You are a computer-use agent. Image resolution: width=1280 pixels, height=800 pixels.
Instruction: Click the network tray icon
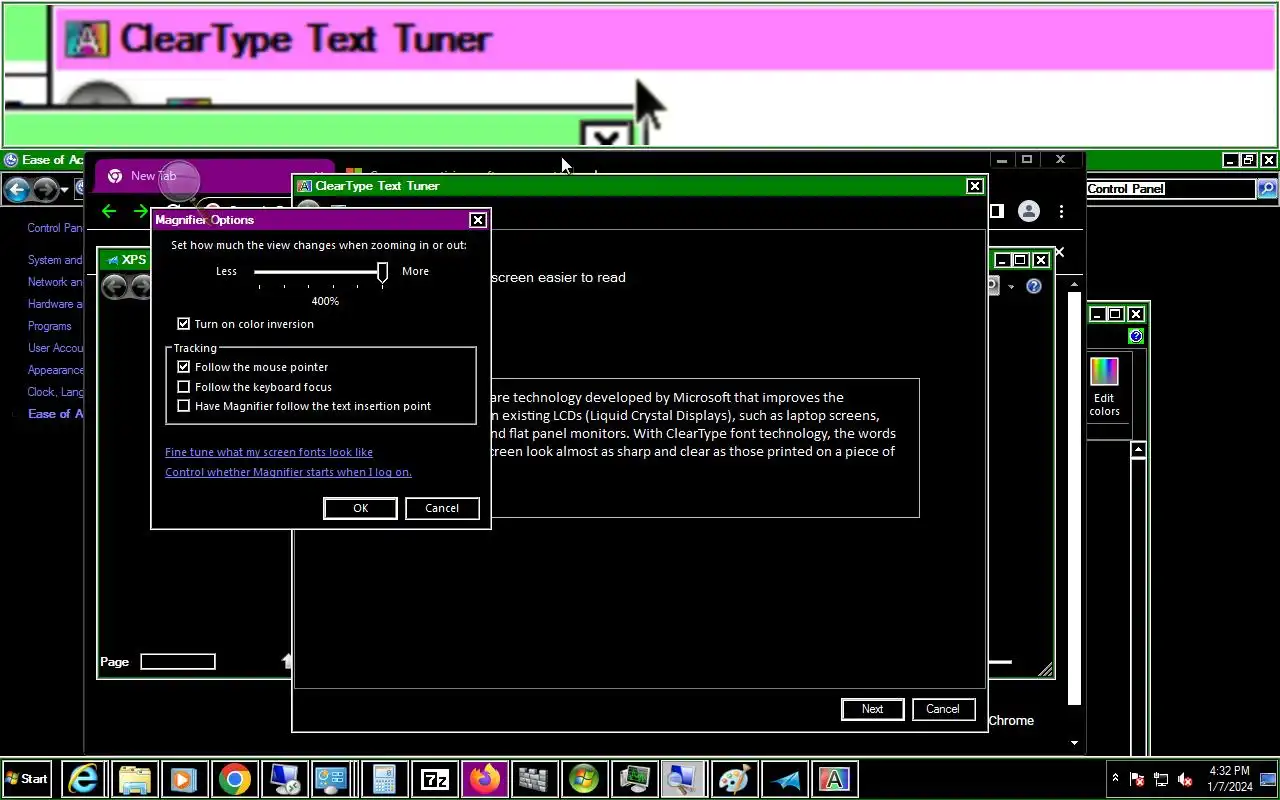pyautogui.click(x=1161, y=779)
